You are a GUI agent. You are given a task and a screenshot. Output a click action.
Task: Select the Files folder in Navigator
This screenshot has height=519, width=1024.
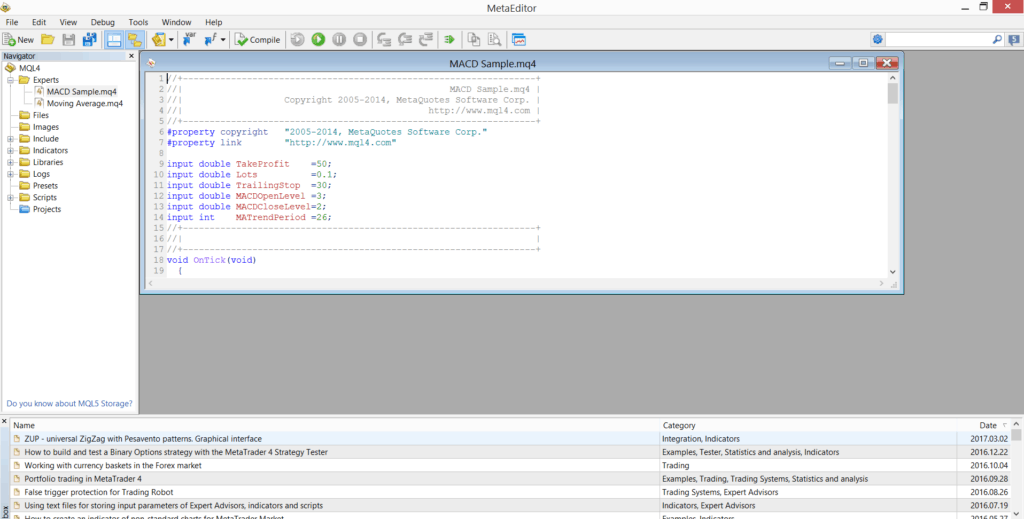pos(40,115)
